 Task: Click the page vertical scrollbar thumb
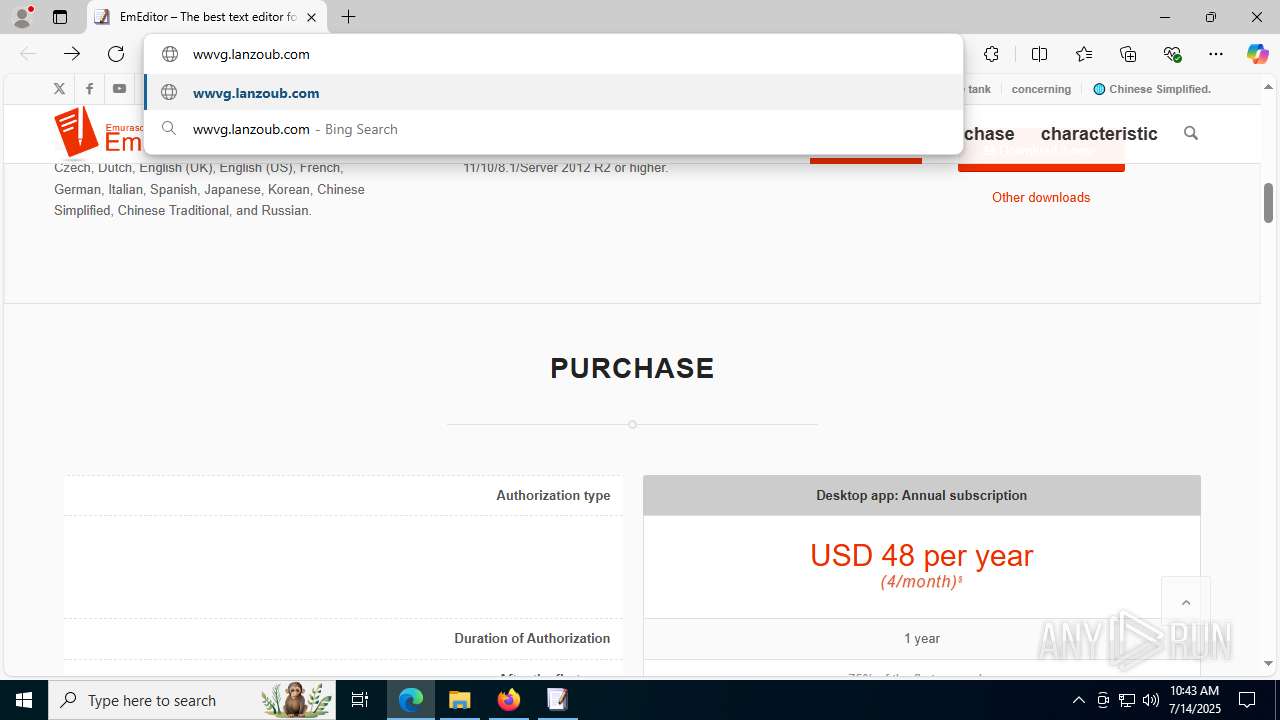tap(1268, 203)
